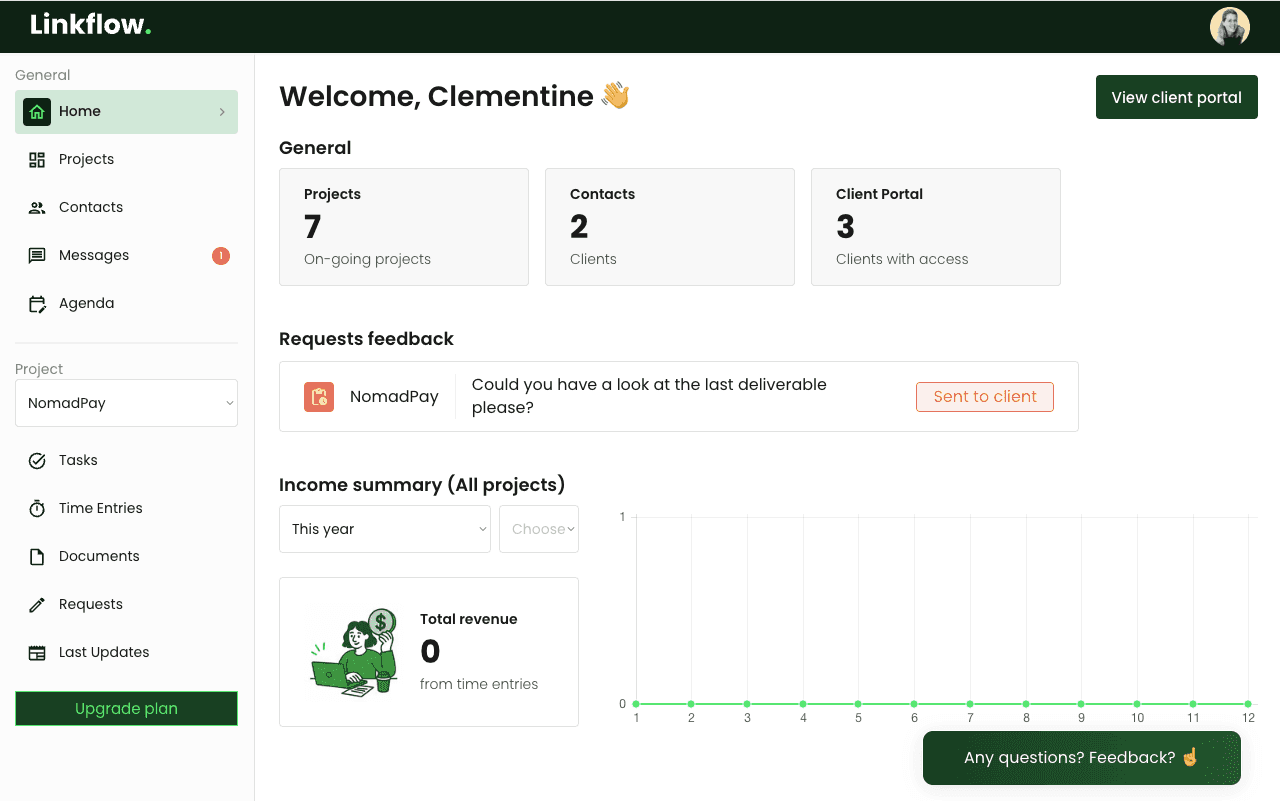
Task: Open the Choose dropdown beside This year
Action: [x=539, y=529]
